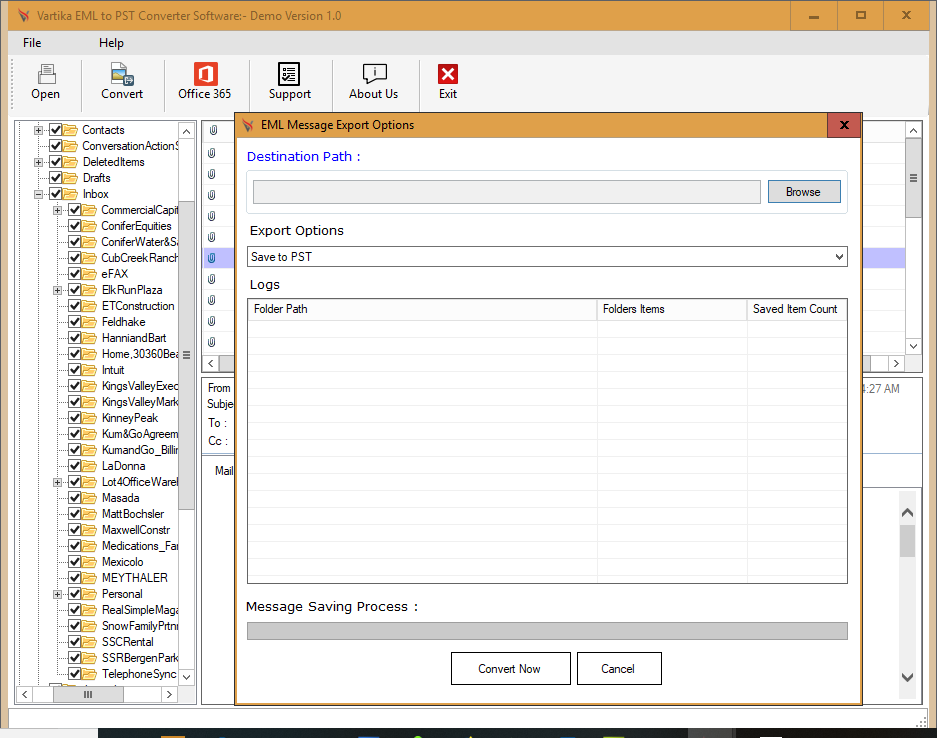
Task: Uncheck the eFAX folder checkbox
Action: click(75, 274)
